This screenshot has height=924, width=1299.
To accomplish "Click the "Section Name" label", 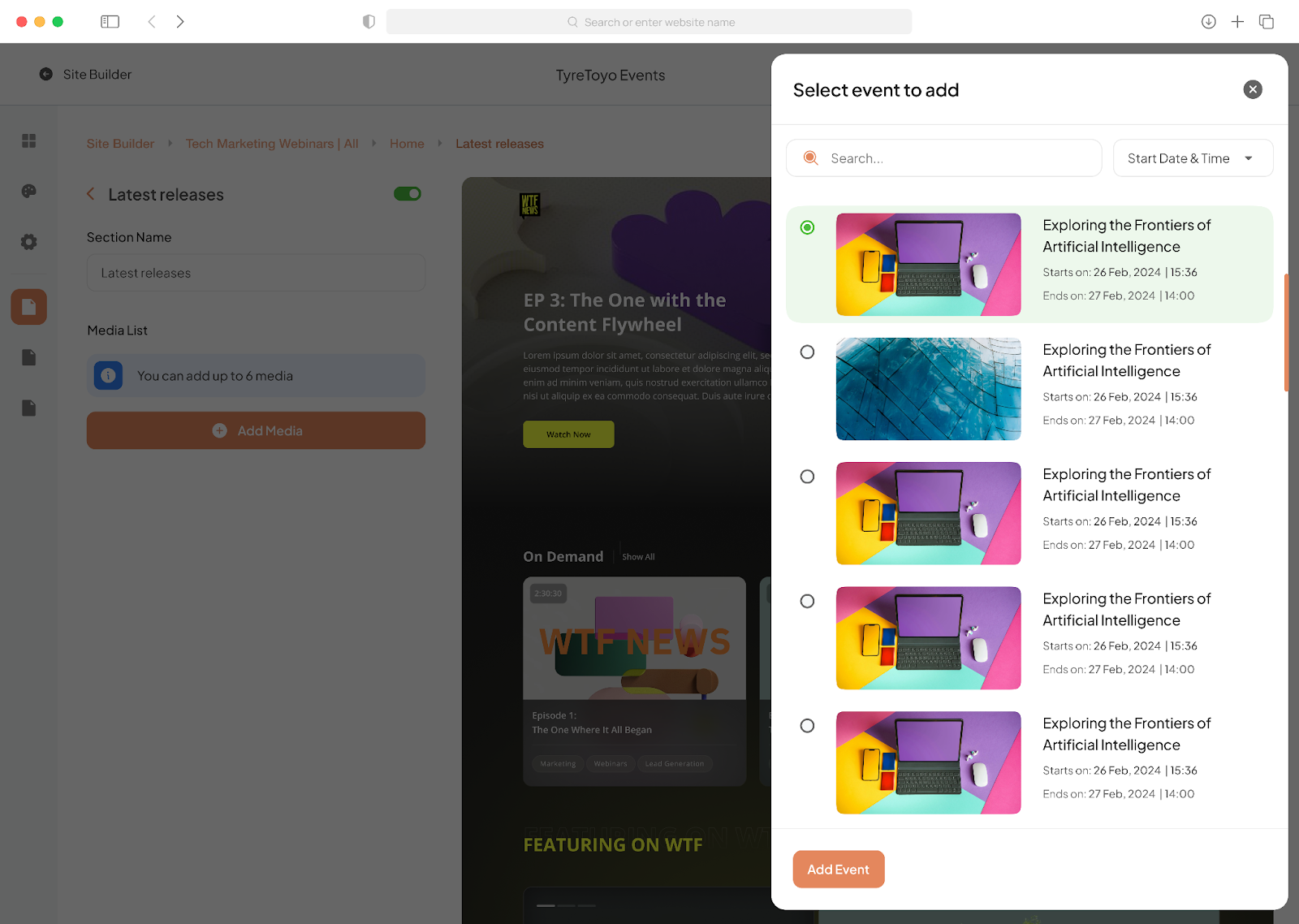I will 129,237.
